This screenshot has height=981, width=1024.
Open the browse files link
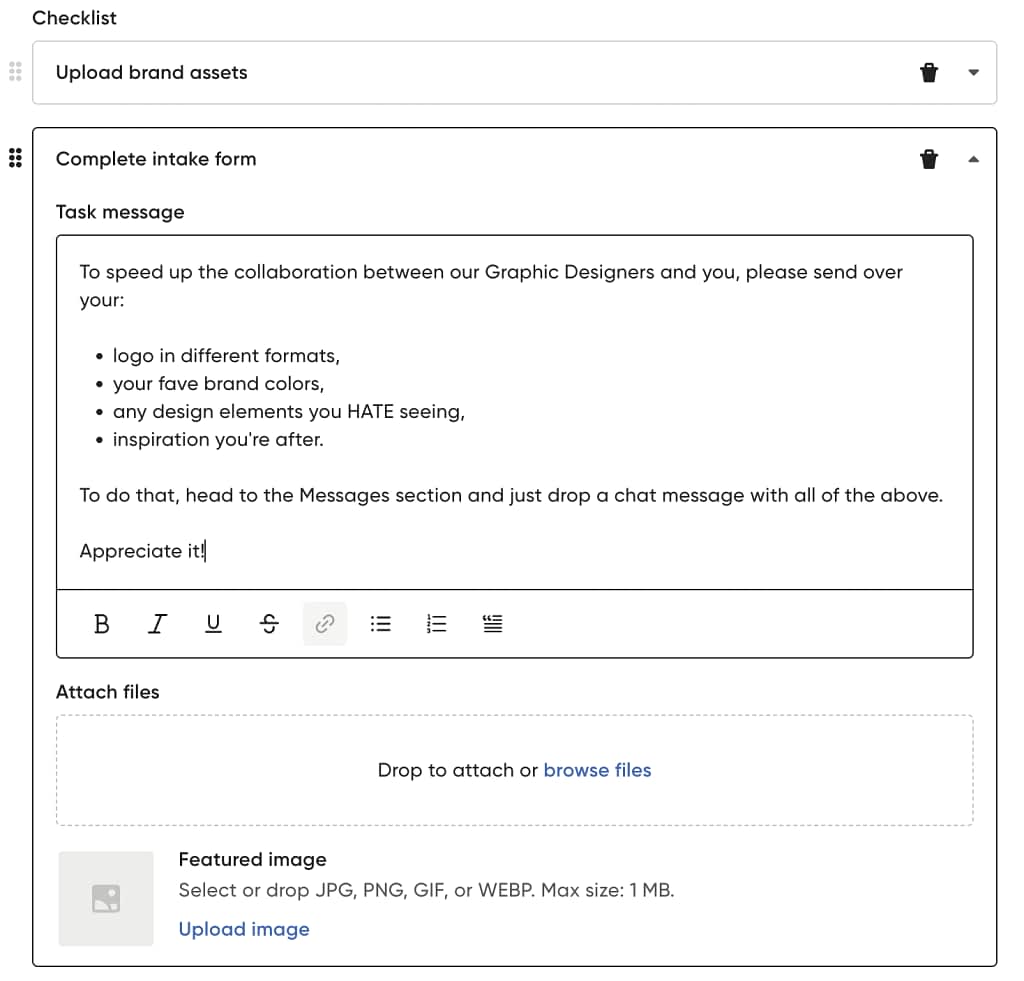[x=597, y=770]
